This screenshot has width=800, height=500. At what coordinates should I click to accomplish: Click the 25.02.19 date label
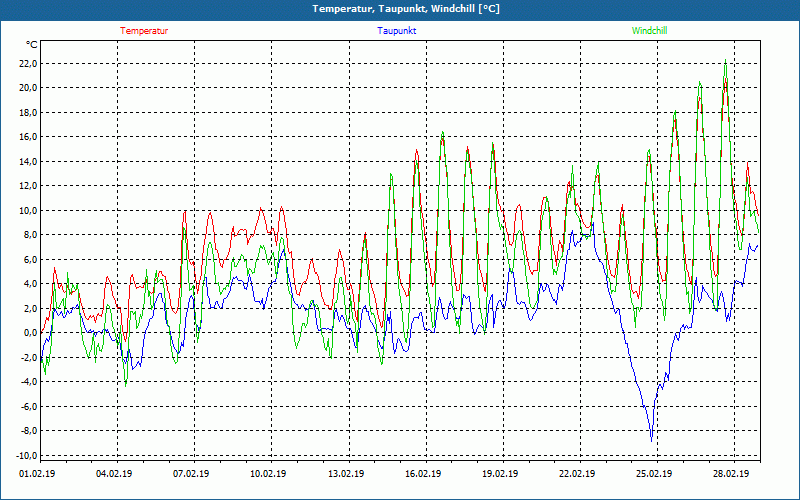(x=655, y=473)
